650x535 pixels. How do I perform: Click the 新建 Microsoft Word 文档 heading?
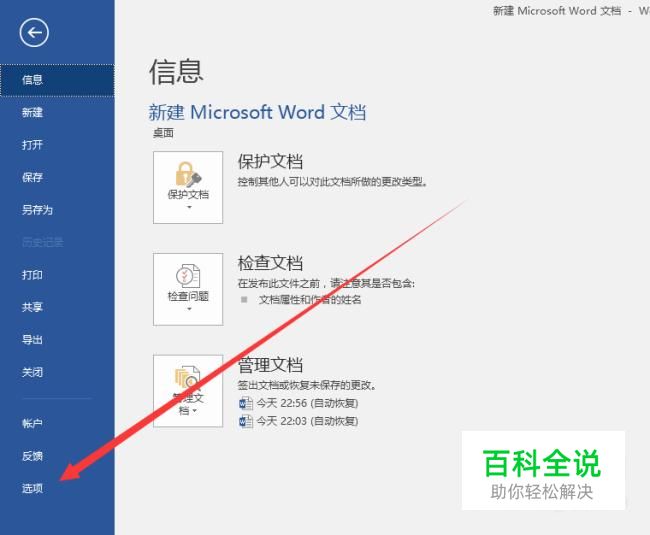257,112
